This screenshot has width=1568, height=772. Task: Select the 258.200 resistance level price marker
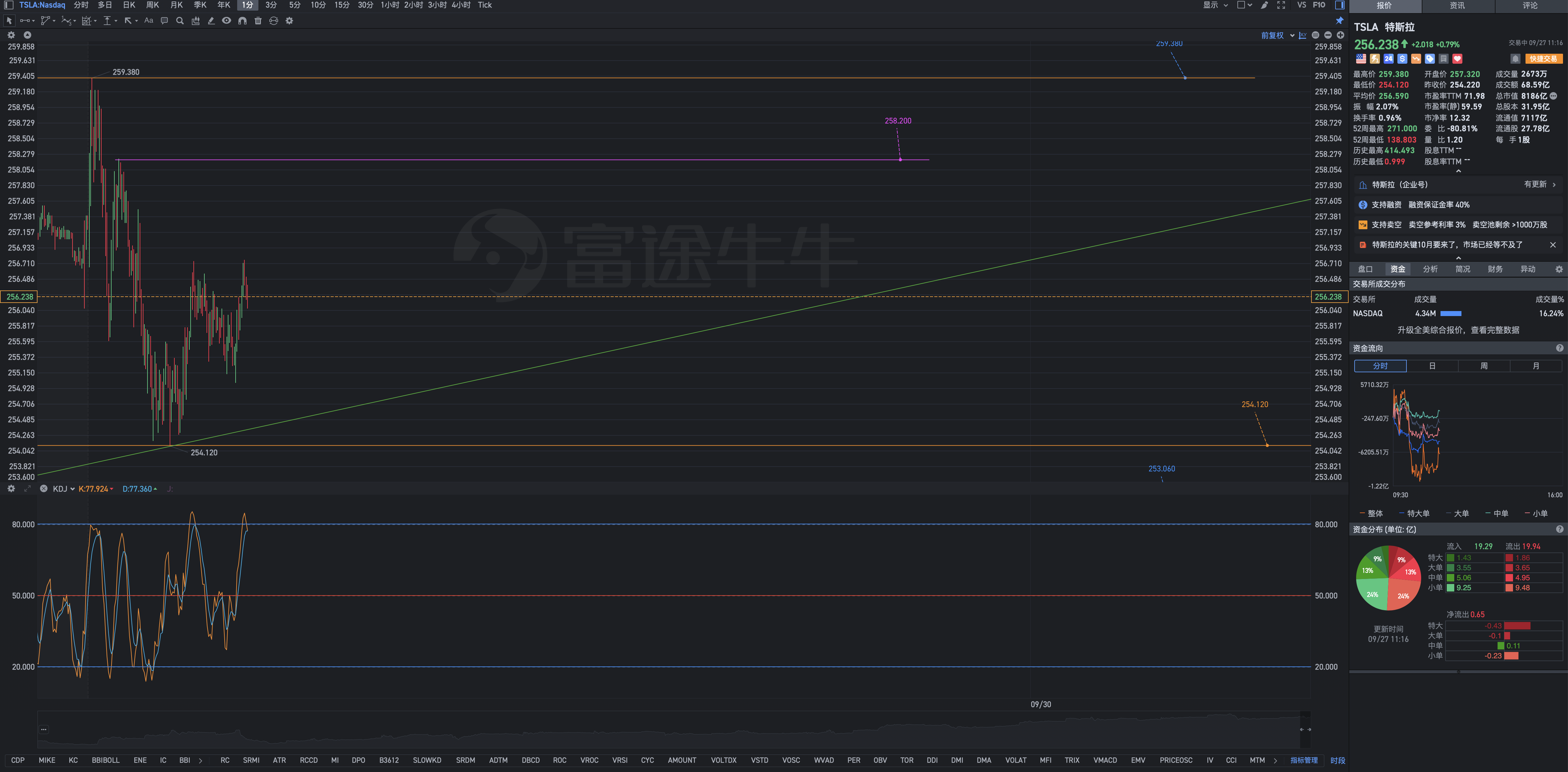(x=897, y=120)
